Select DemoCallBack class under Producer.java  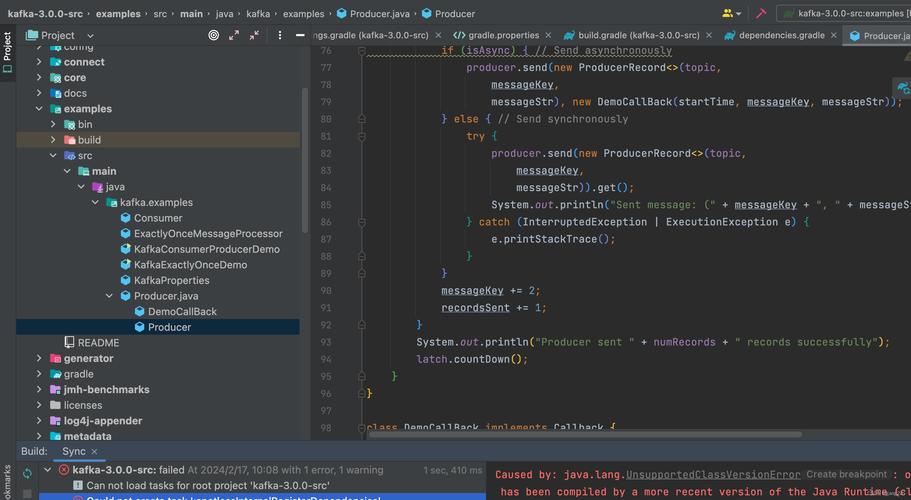pyautogui.click(x=182, y=311)
